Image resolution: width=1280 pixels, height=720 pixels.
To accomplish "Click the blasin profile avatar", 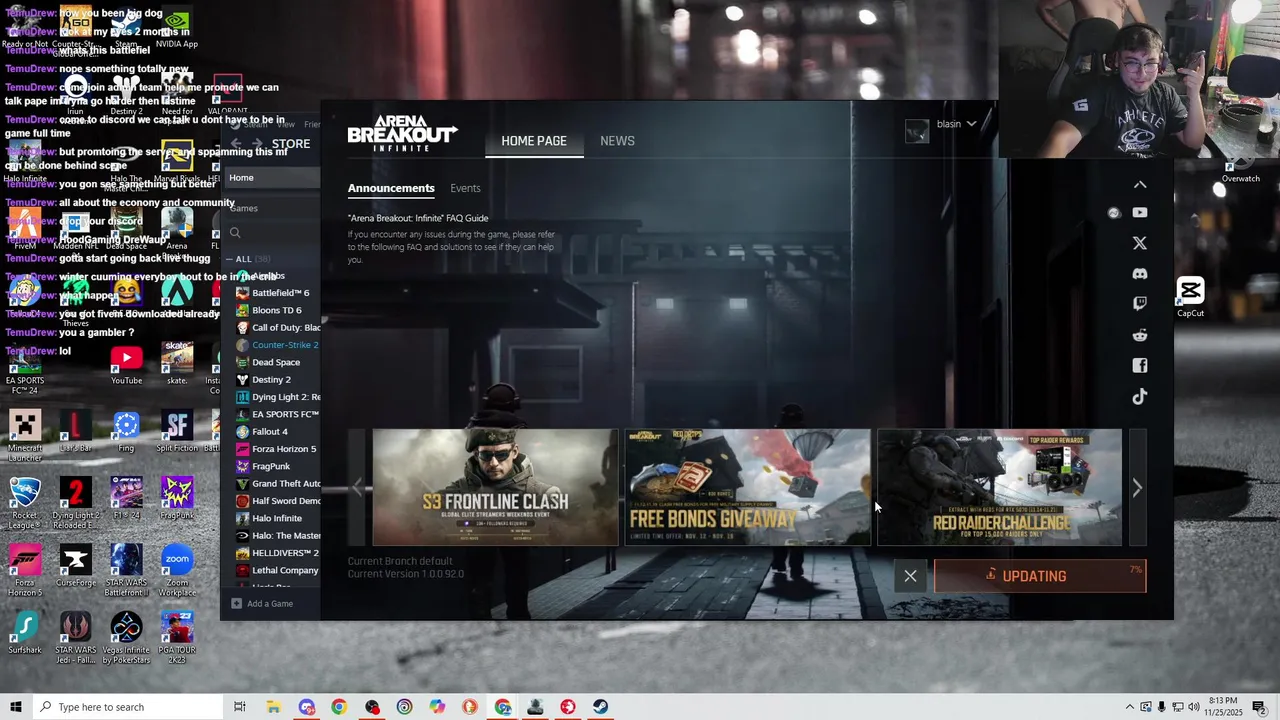I will (917, 131).
